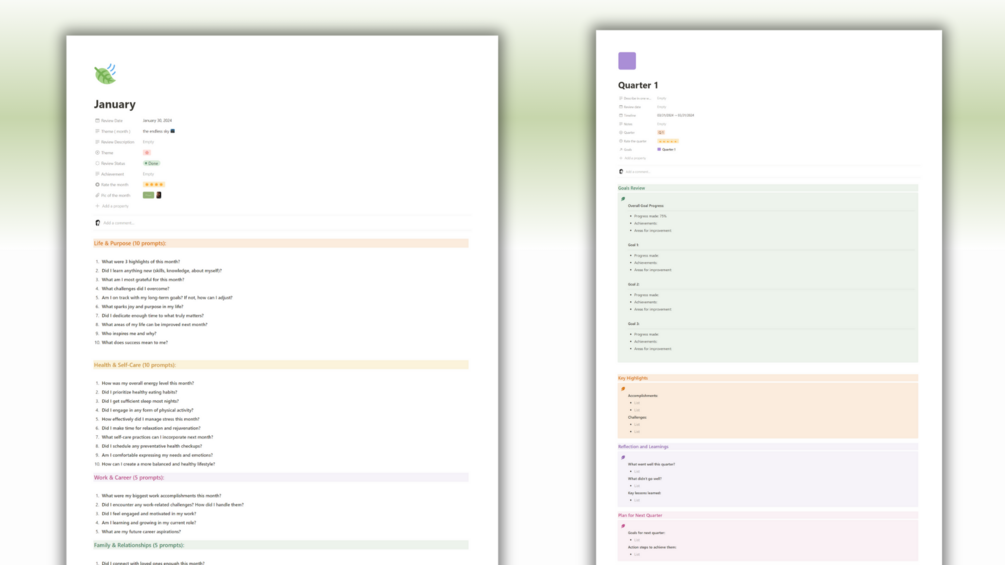Screen dimensions: 1005x565
Task: Click 'What are my future career aspirations?' prompt
Action: 141,532
